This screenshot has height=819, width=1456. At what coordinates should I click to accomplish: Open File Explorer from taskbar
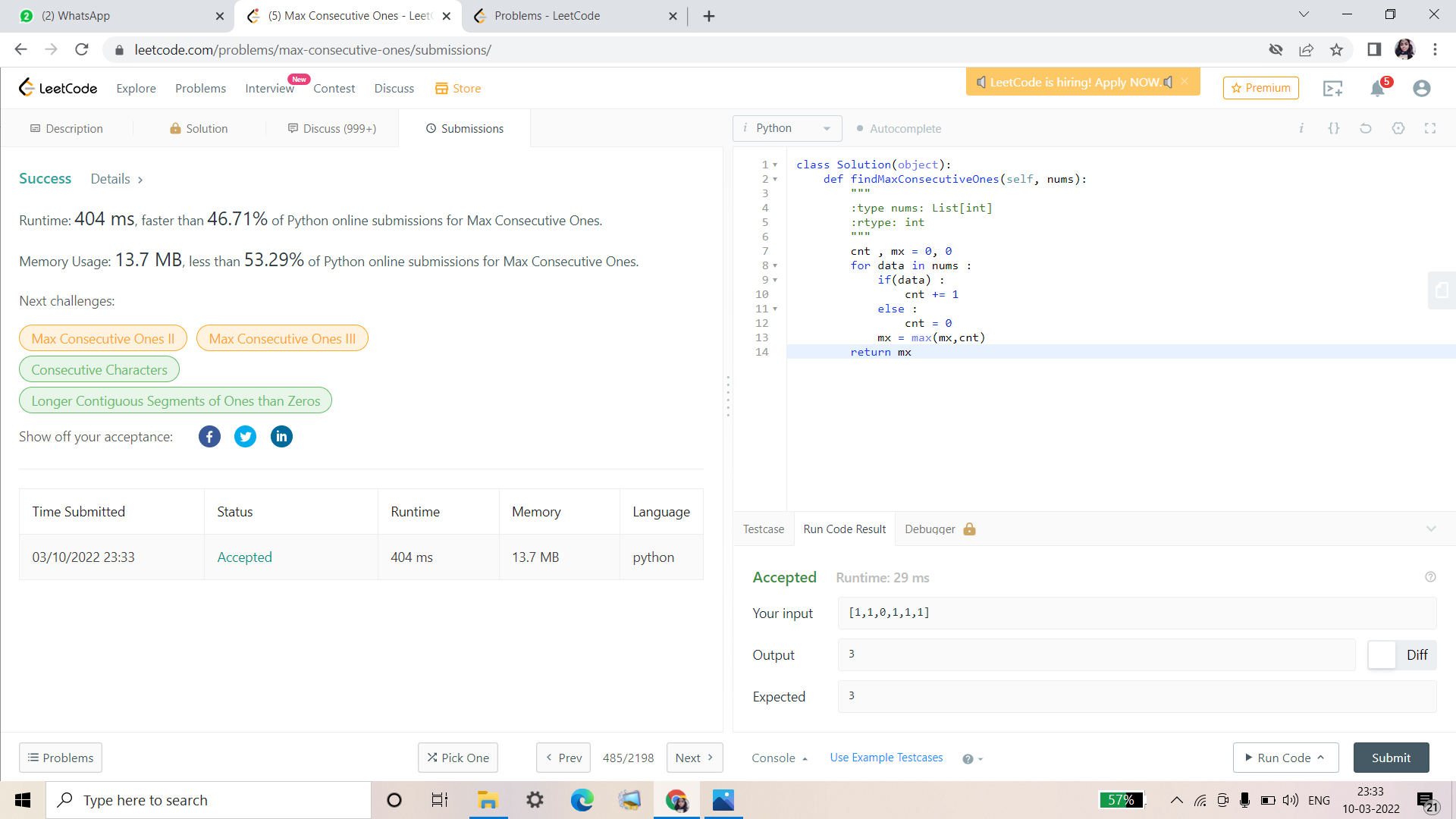487,800
